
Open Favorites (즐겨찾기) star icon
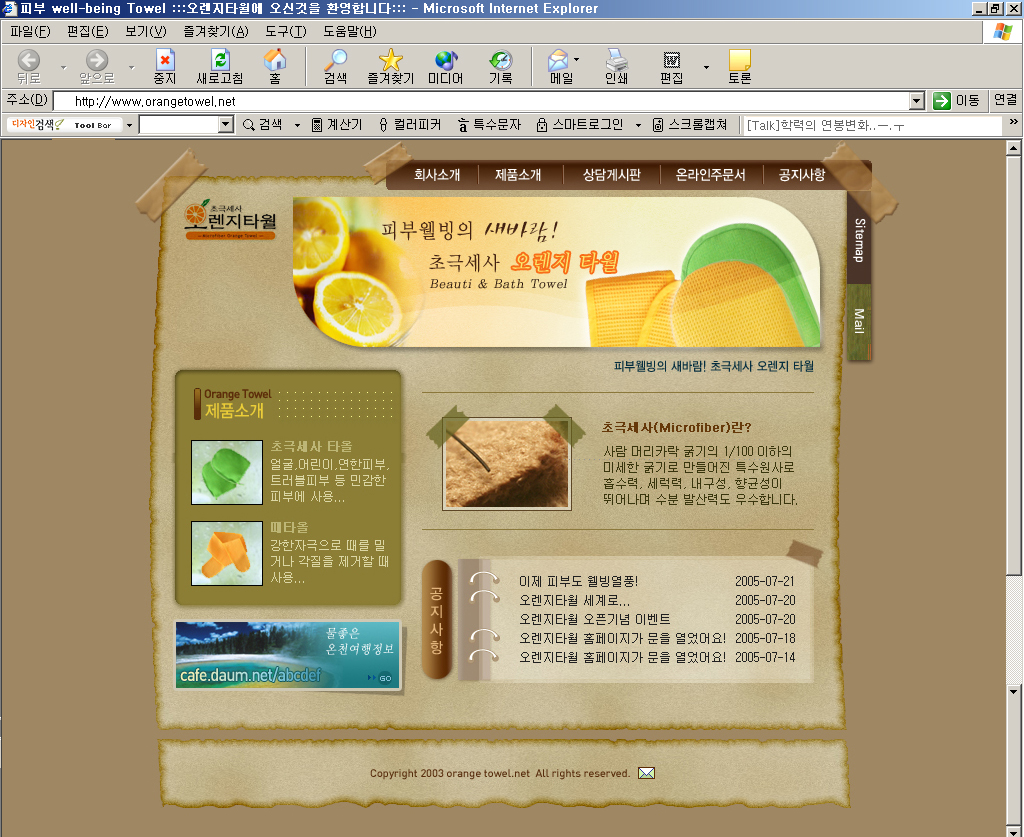390,67
